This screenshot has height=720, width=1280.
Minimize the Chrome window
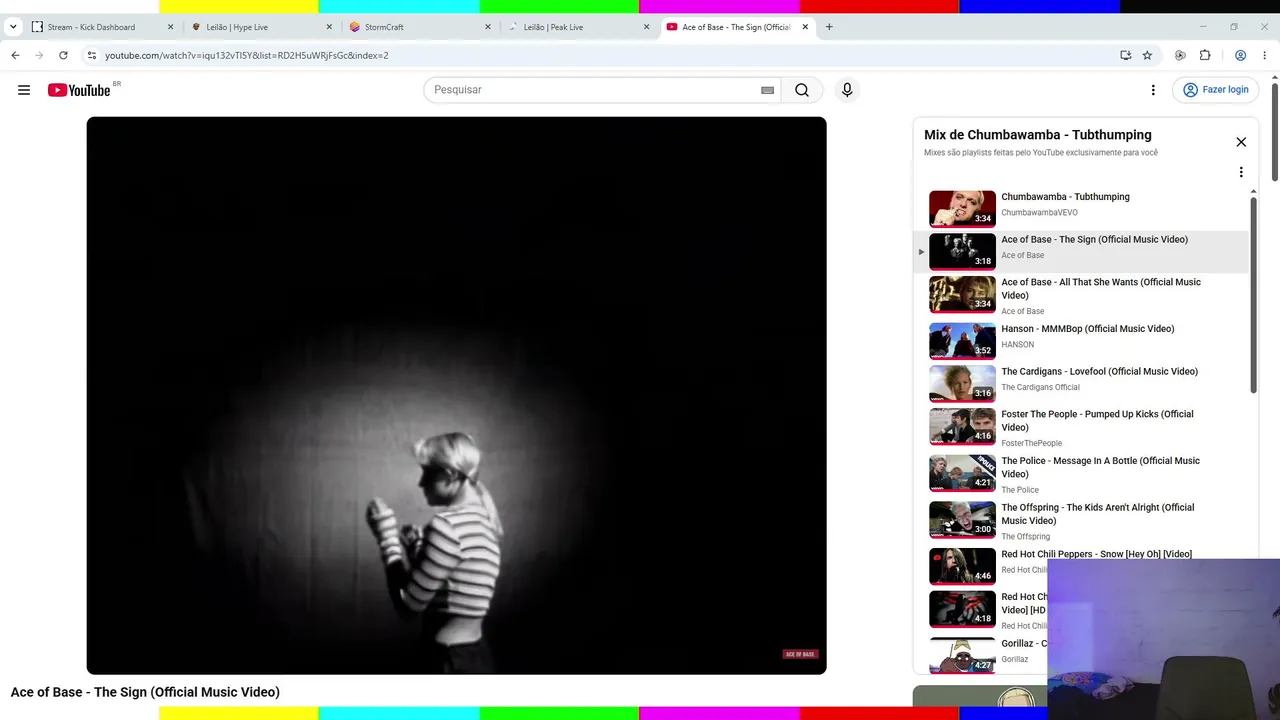click(x=1203, y=27)
